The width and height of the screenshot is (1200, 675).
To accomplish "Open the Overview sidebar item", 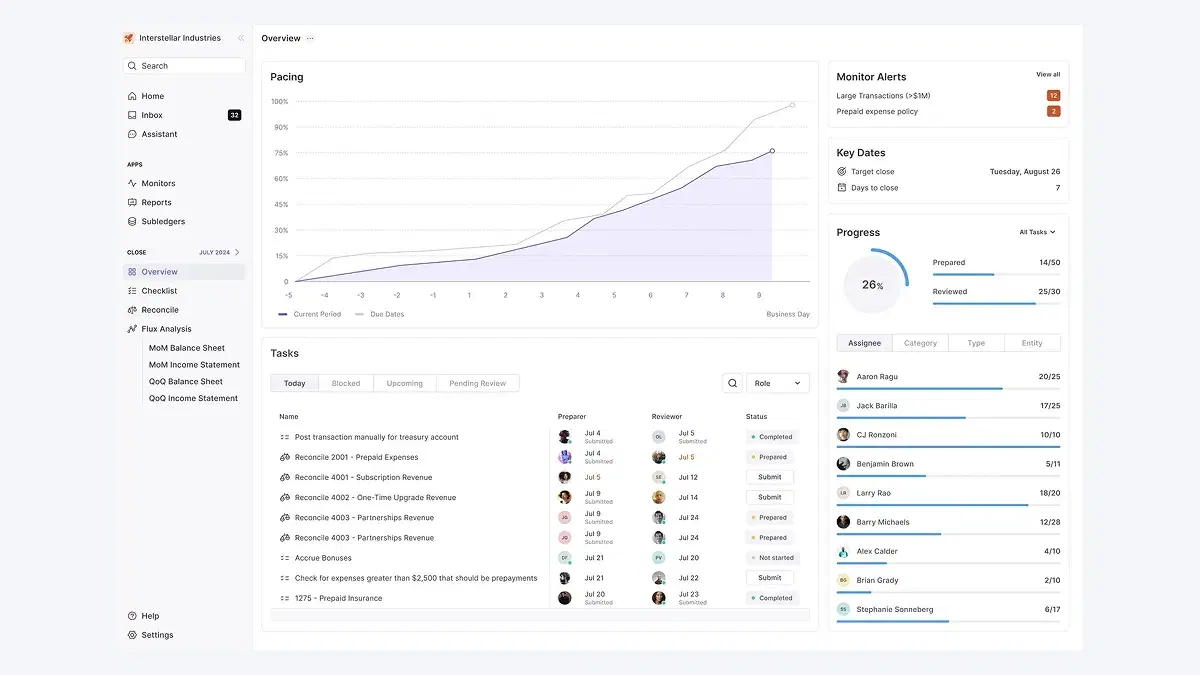I will 184,272.
